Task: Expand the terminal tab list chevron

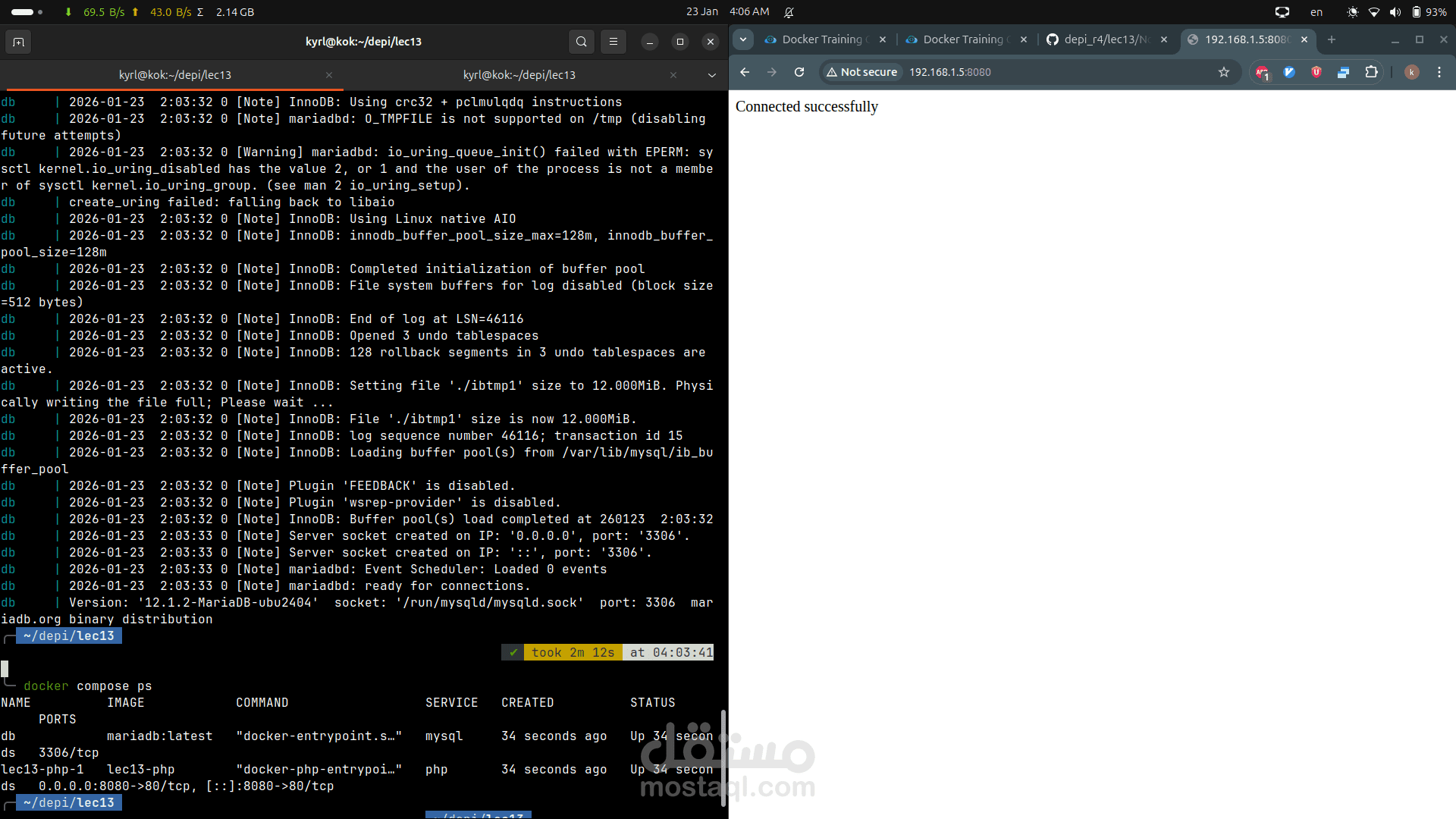Action: point(711,75)
